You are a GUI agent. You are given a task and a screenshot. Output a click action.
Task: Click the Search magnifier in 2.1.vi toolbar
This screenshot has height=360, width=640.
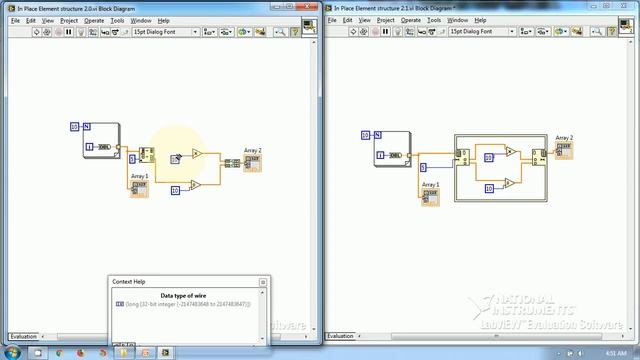pyautogui.click(x=597, y=31)
